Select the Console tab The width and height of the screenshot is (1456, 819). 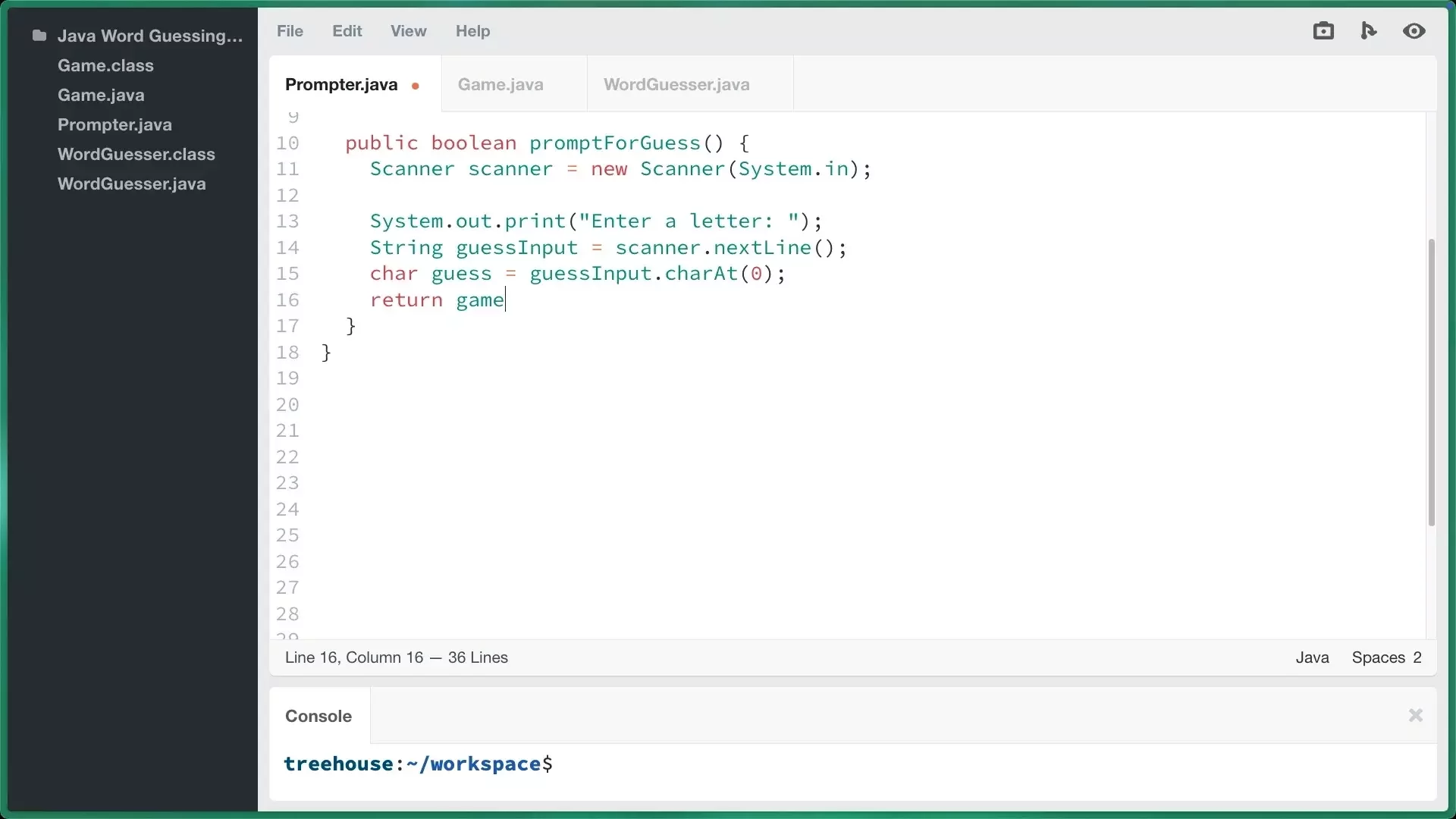point(318,715)
